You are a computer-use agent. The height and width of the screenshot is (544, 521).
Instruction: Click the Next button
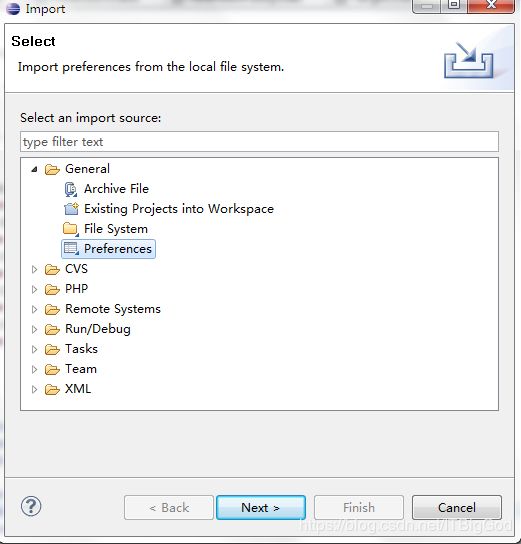261,508
